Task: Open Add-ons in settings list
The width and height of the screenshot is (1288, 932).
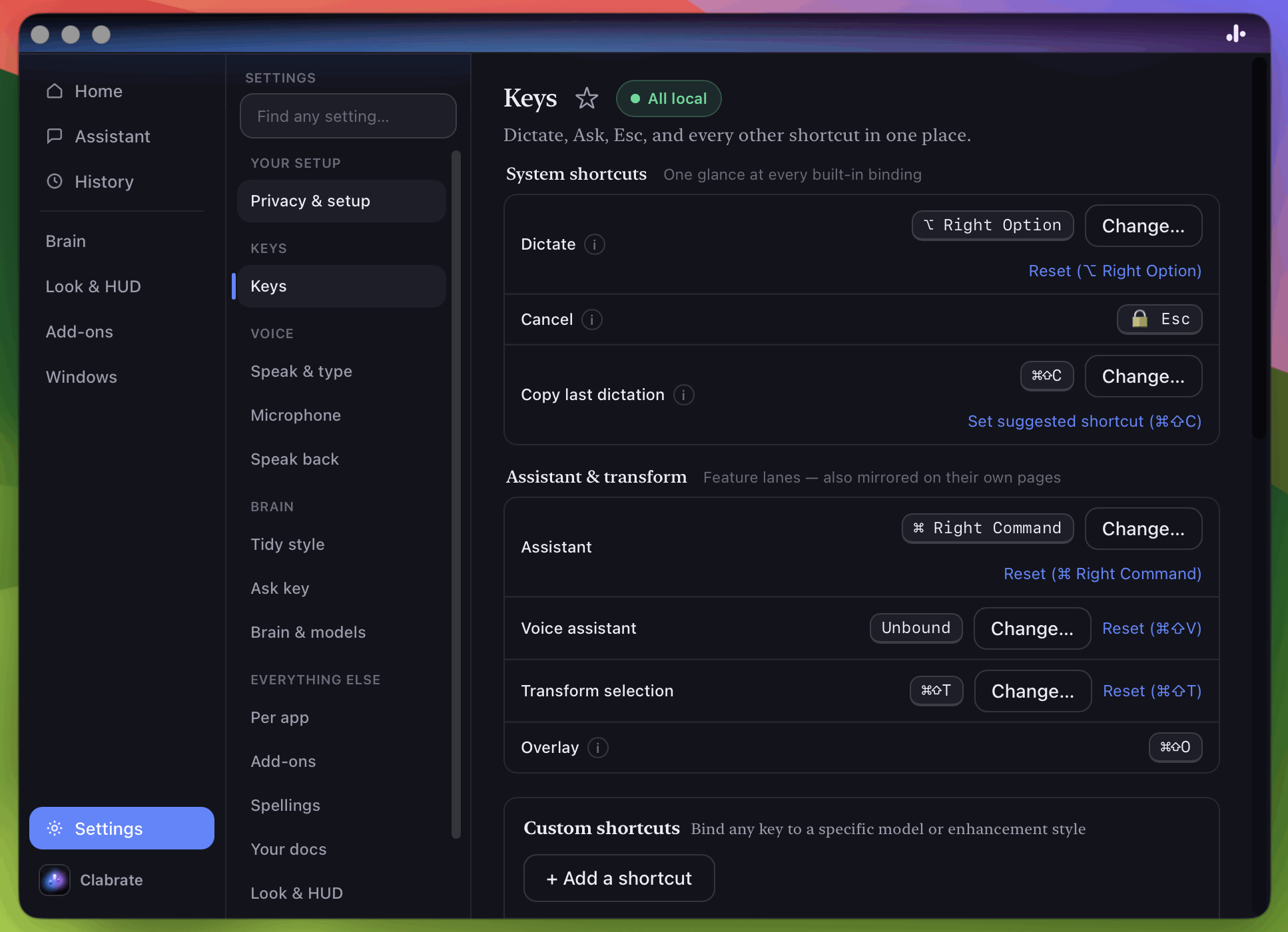Action: [x=283, y=762]
